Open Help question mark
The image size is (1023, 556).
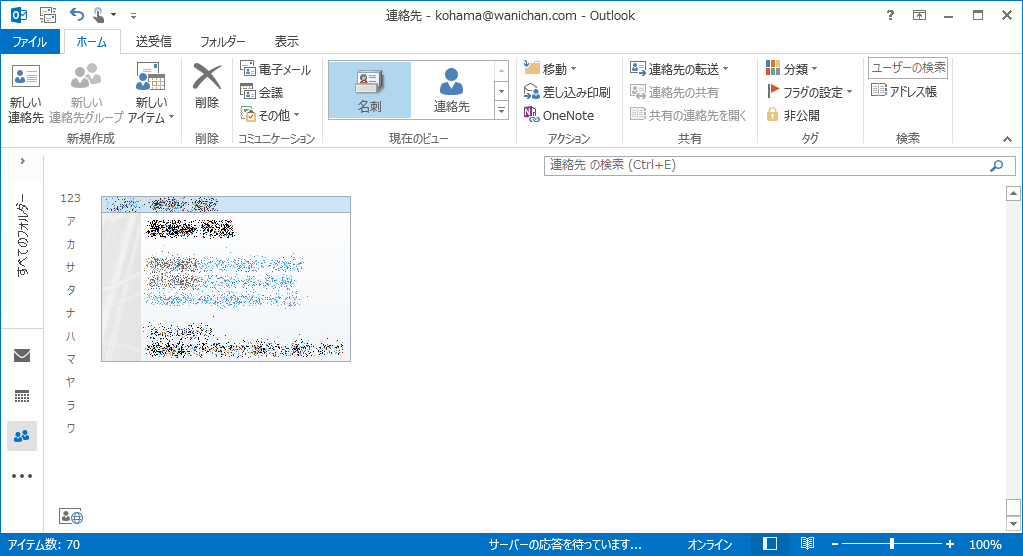891,15
